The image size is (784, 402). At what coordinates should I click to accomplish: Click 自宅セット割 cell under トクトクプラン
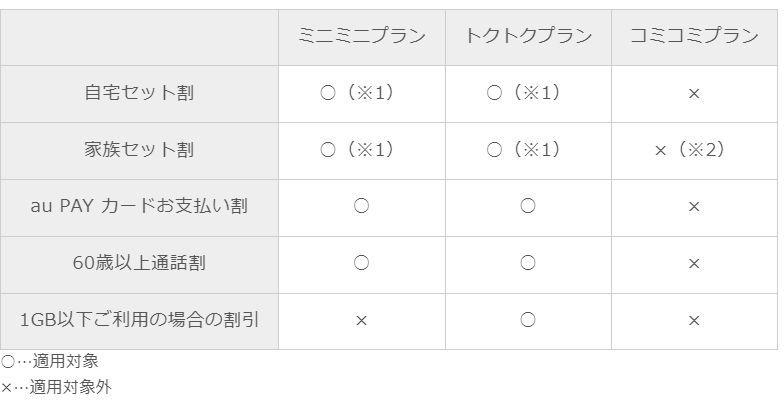528,93
